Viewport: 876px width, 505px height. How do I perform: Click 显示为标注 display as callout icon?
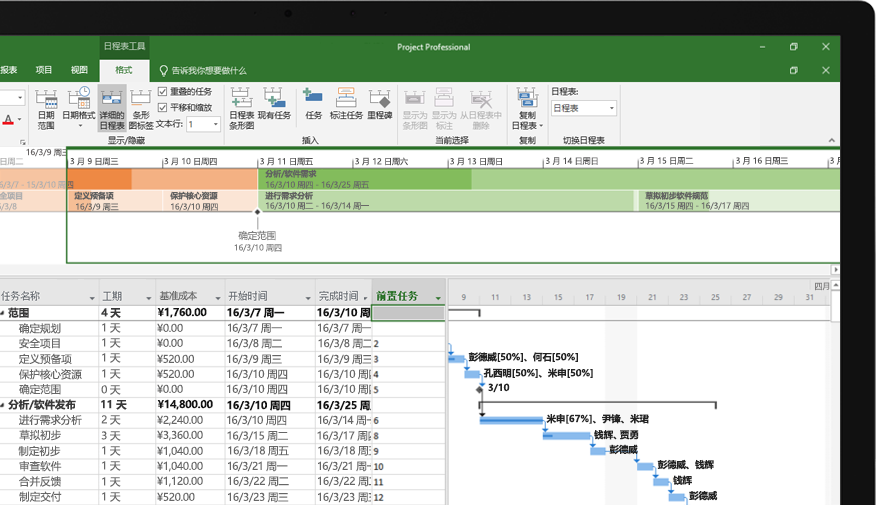(x=444, y=97)
